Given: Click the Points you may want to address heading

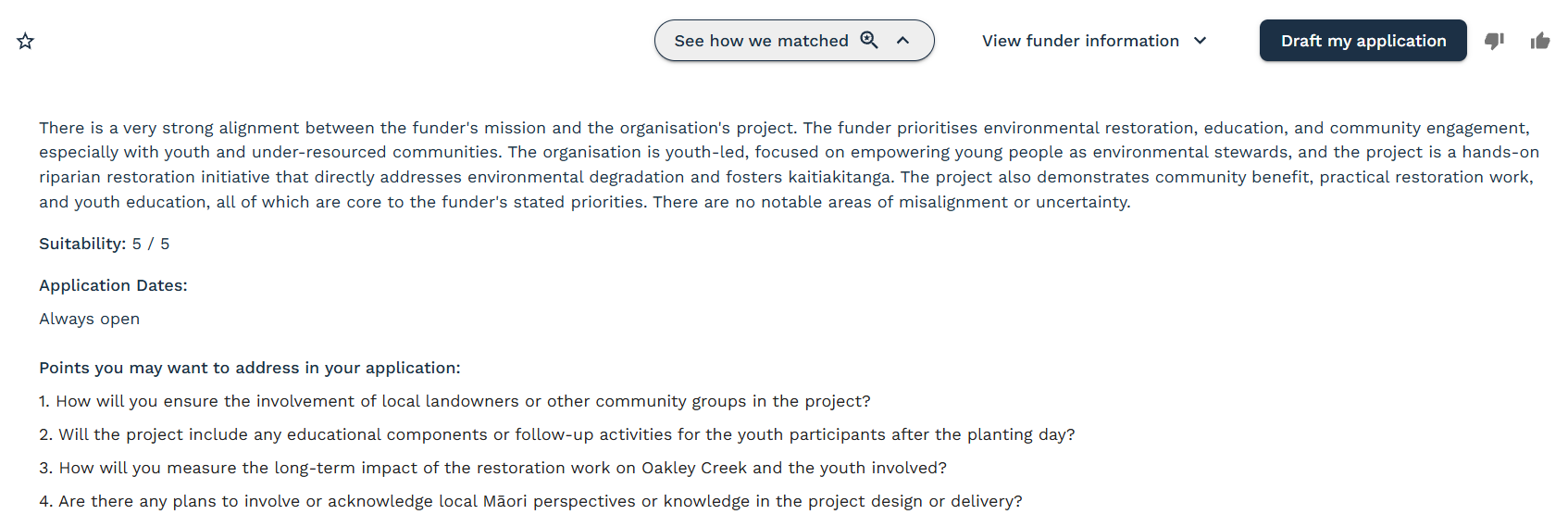Looking at the screenshot, I should (x=250, y=368).
